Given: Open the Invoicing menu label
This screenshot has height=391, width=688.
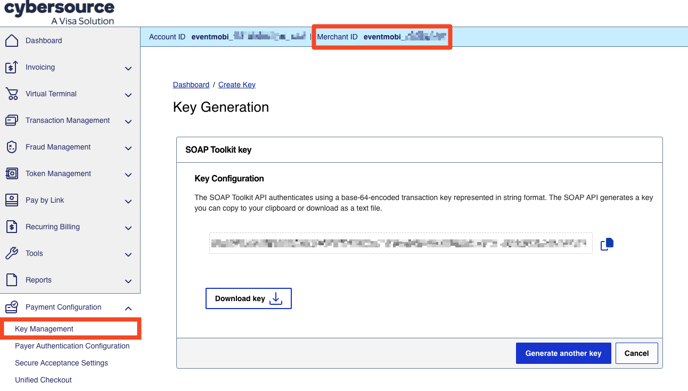Looking at the screenshot, I should coord(40,67).
